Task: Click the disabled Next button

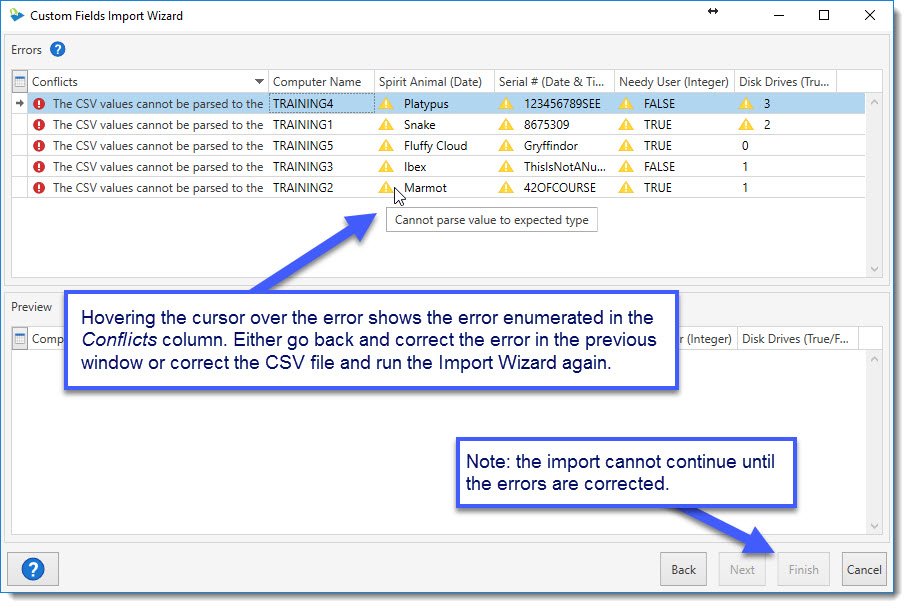Action: [742, 570]
